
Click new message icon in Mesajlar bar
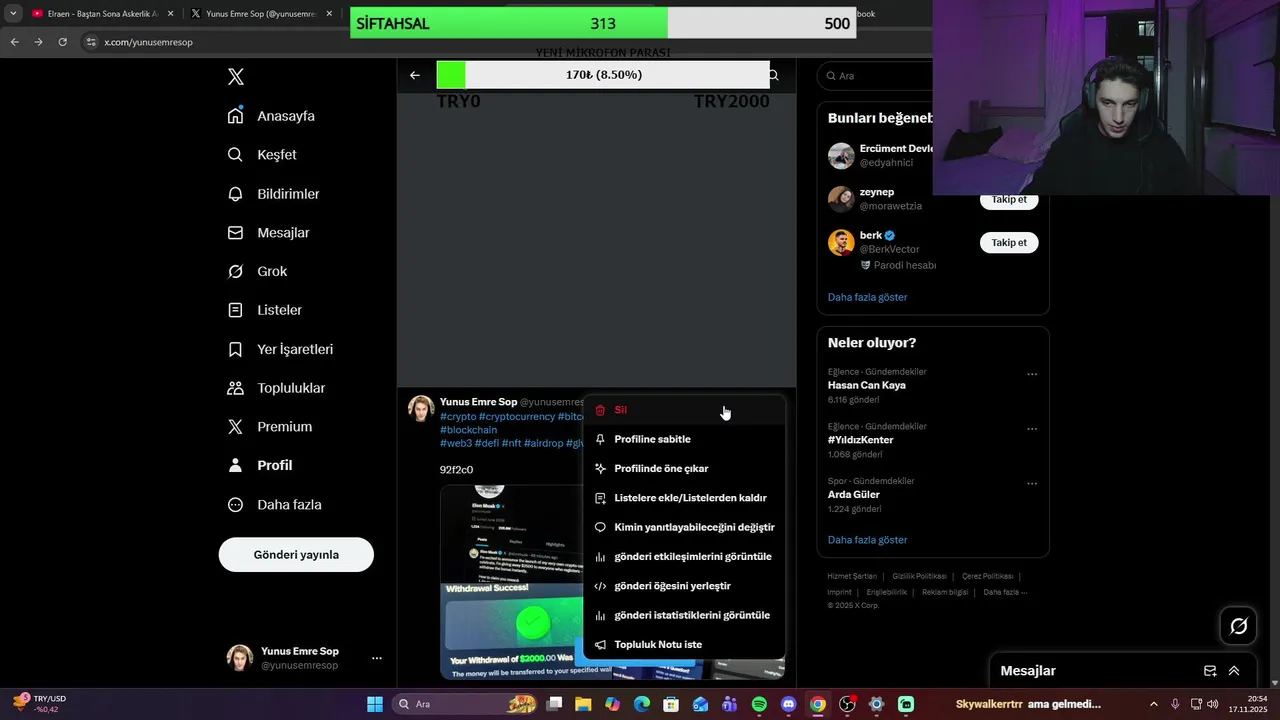click(1210, 671)
